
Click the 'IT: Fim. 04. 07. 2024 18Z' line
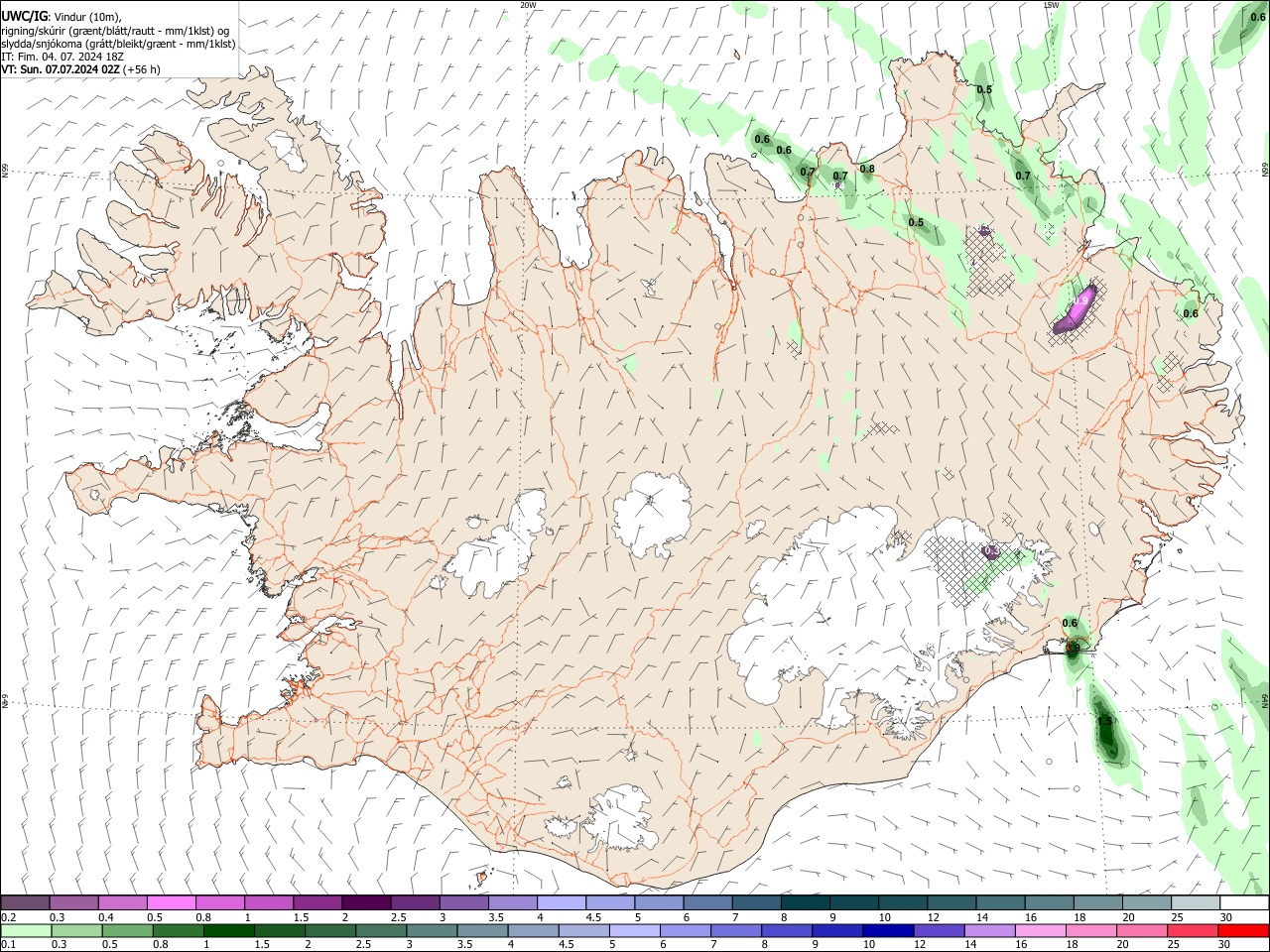pos(63,57)
